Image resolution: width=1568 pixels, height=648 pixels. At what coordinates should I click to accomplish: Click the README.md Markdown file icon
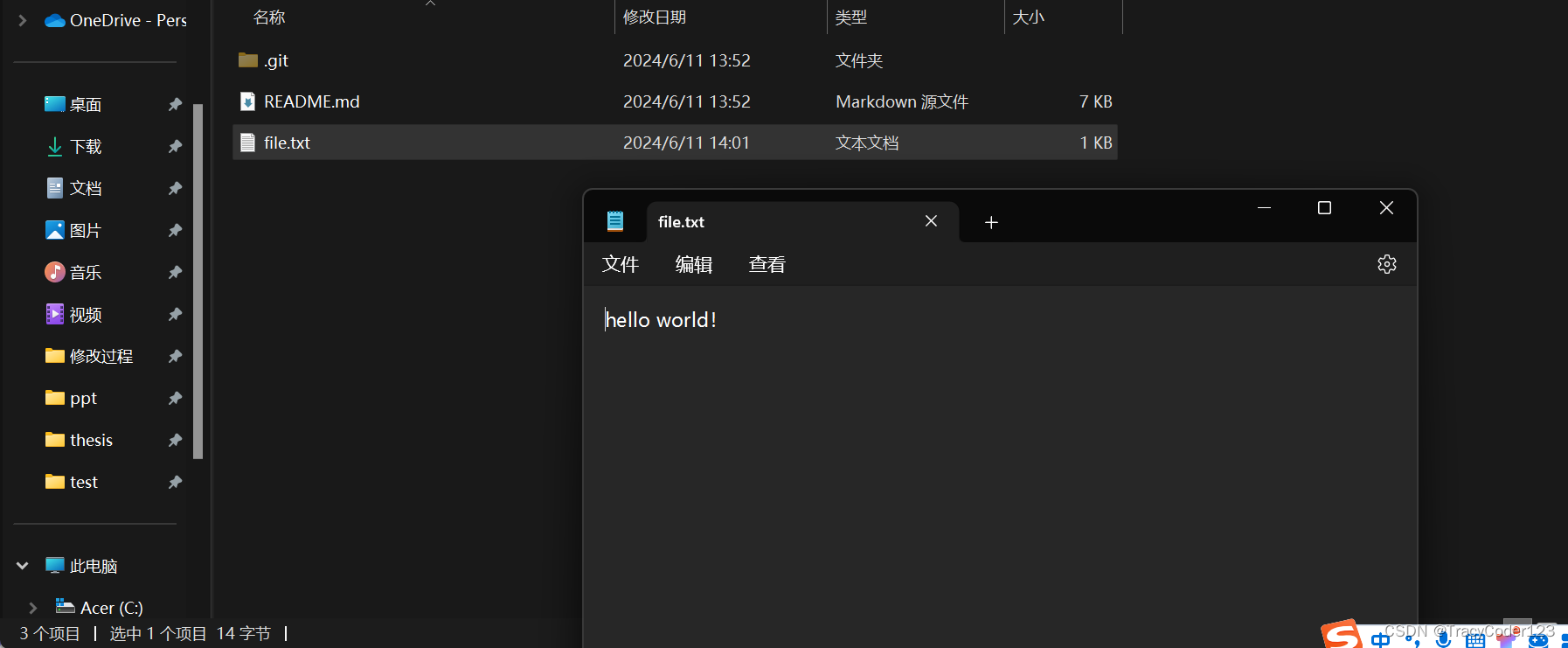point(248,101)
